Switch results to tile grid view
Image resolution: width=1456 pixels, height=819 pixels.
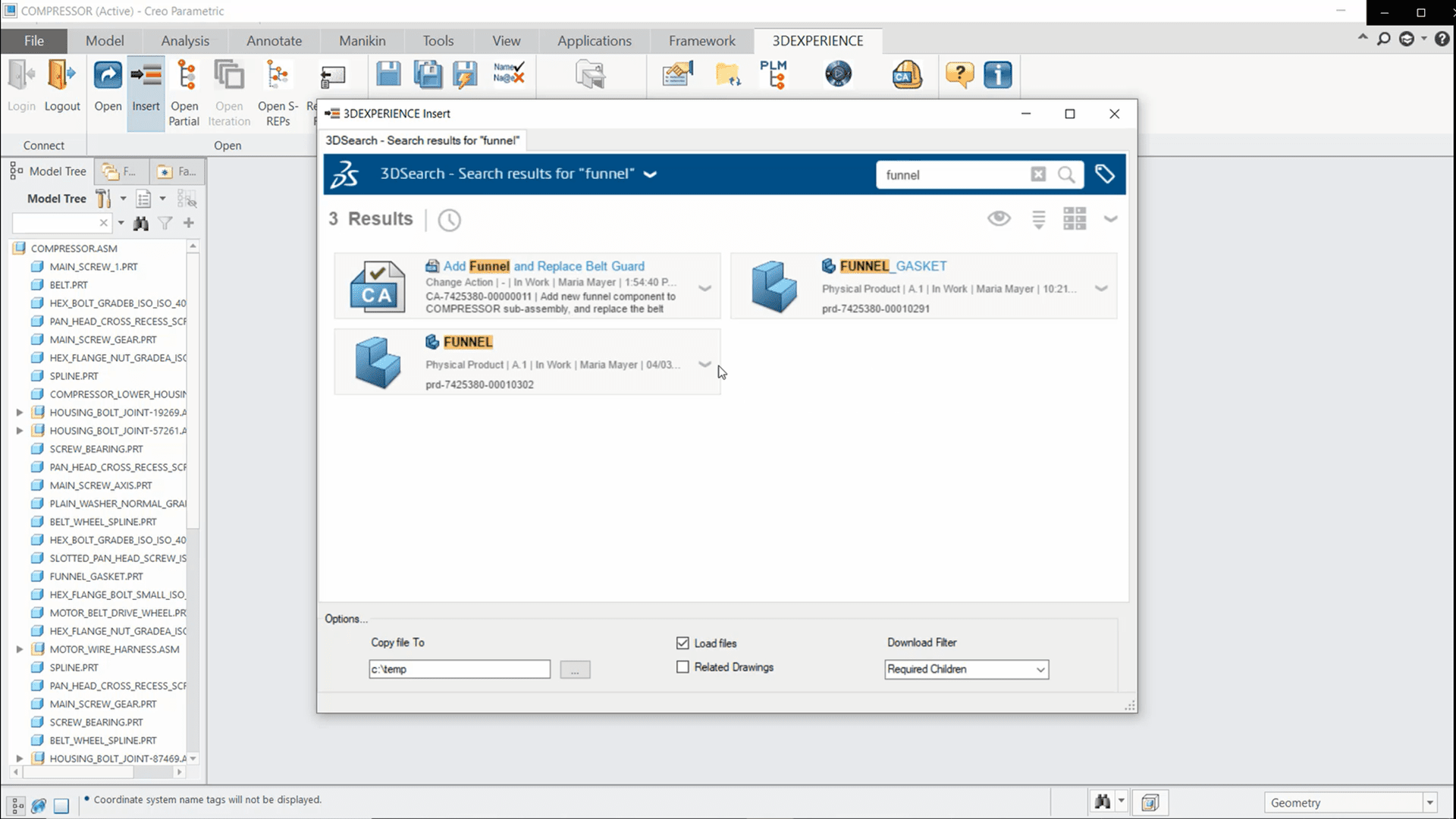[1074, 219]
